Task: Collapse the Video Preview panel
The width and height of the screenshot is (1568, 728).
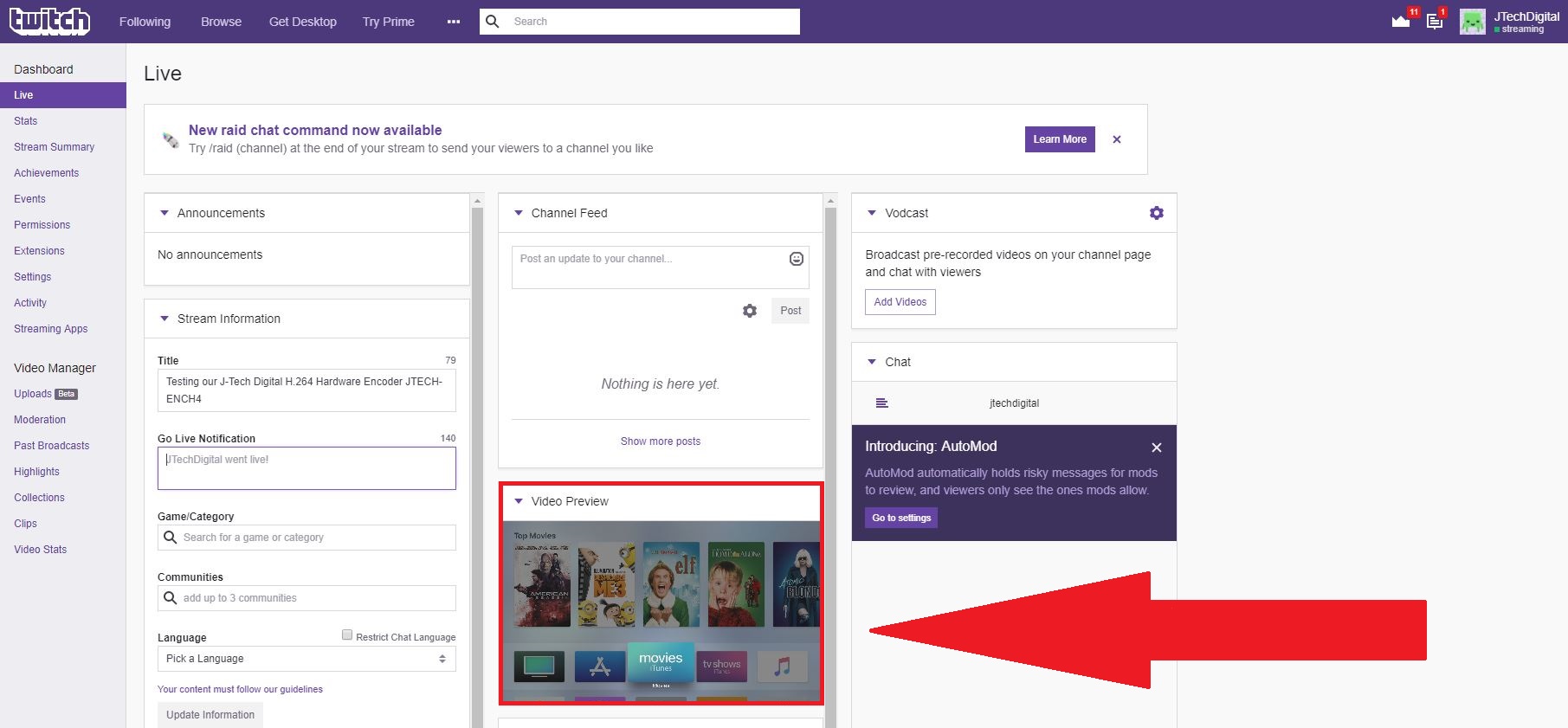Action: click(519, 501)
